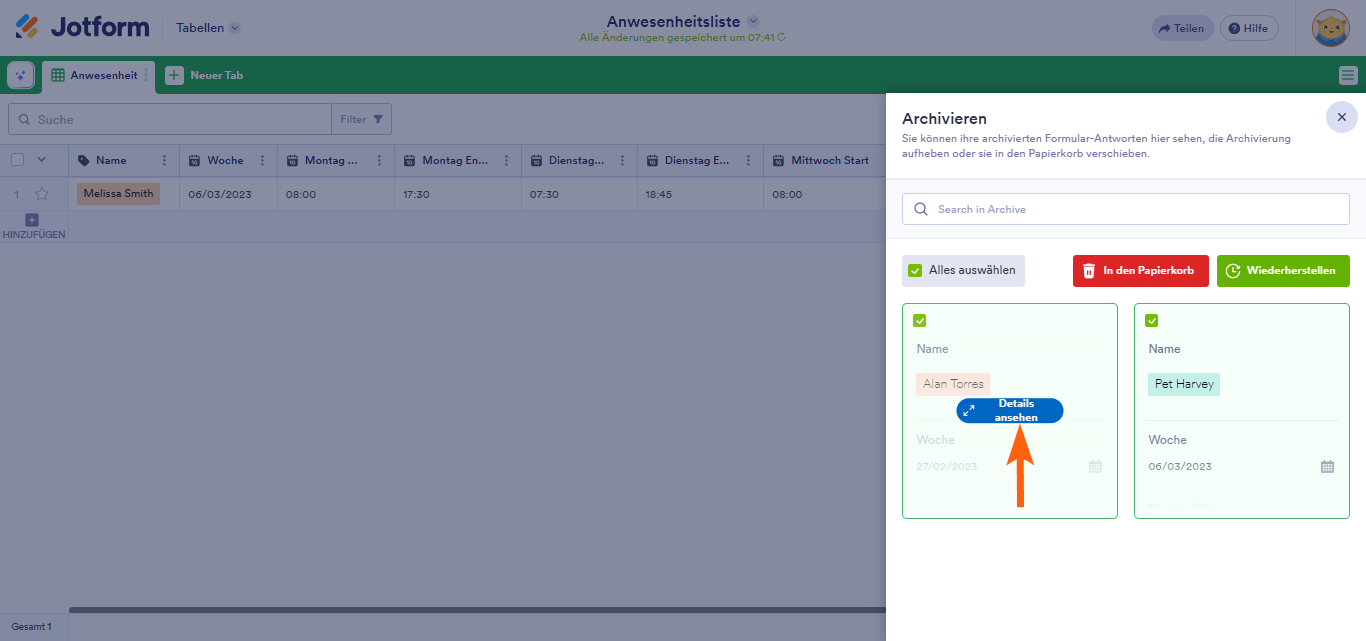This screenshot has width=1366, height=641.
Task: Open the Anwesenheitsliste title dropdown arrow
Action: 753,21
